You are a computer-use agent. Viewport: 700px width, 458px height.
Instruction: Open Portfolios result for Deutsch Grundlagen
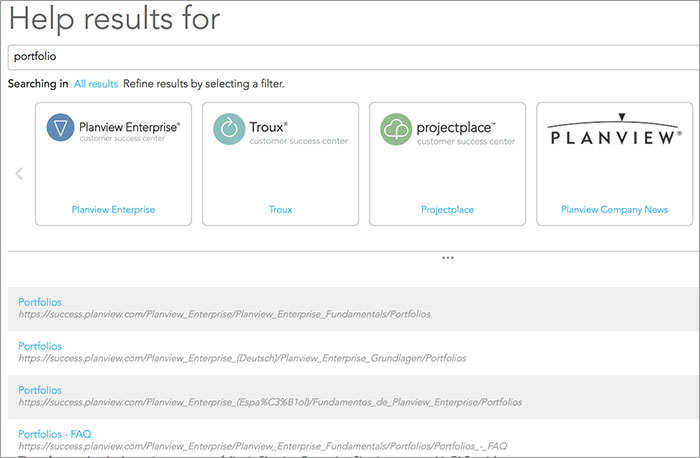(40, 346)
